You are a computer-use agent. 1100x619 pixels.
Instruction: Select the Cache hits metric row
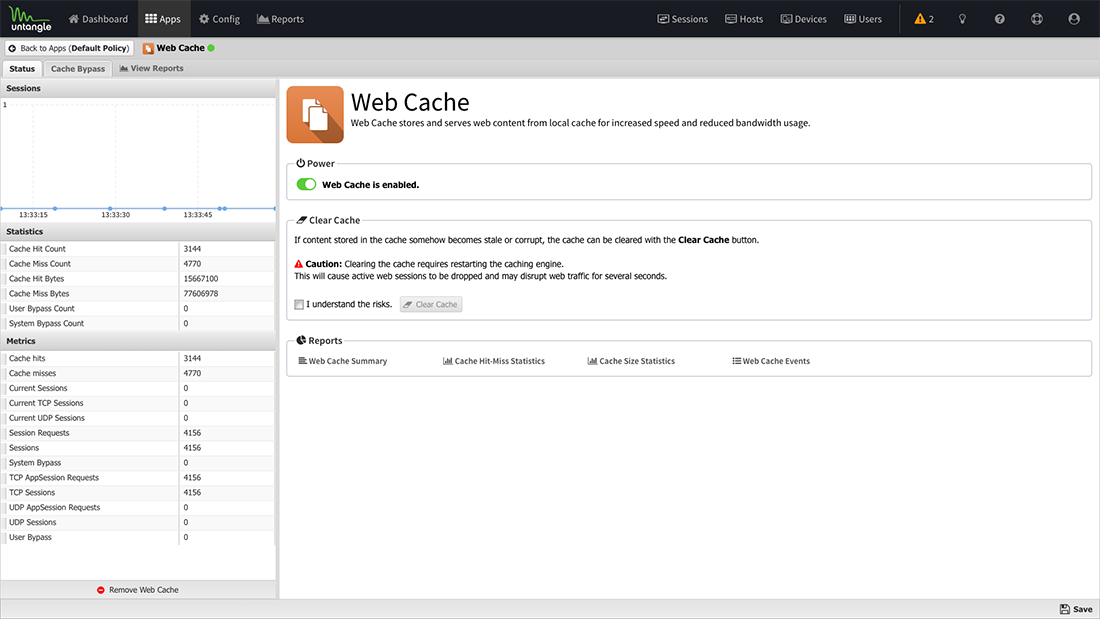pyautogui.click(x=138, y=359)
